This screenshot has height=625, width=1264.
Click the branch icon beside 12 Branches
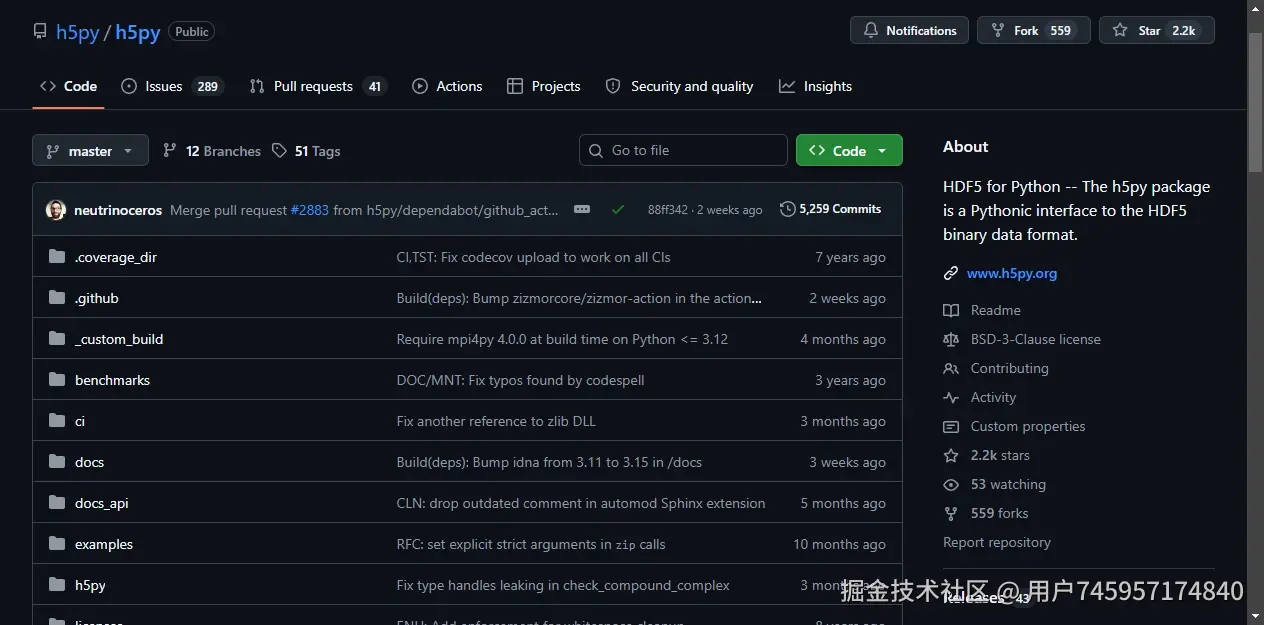pyautogui.click(x=170, y=151)
